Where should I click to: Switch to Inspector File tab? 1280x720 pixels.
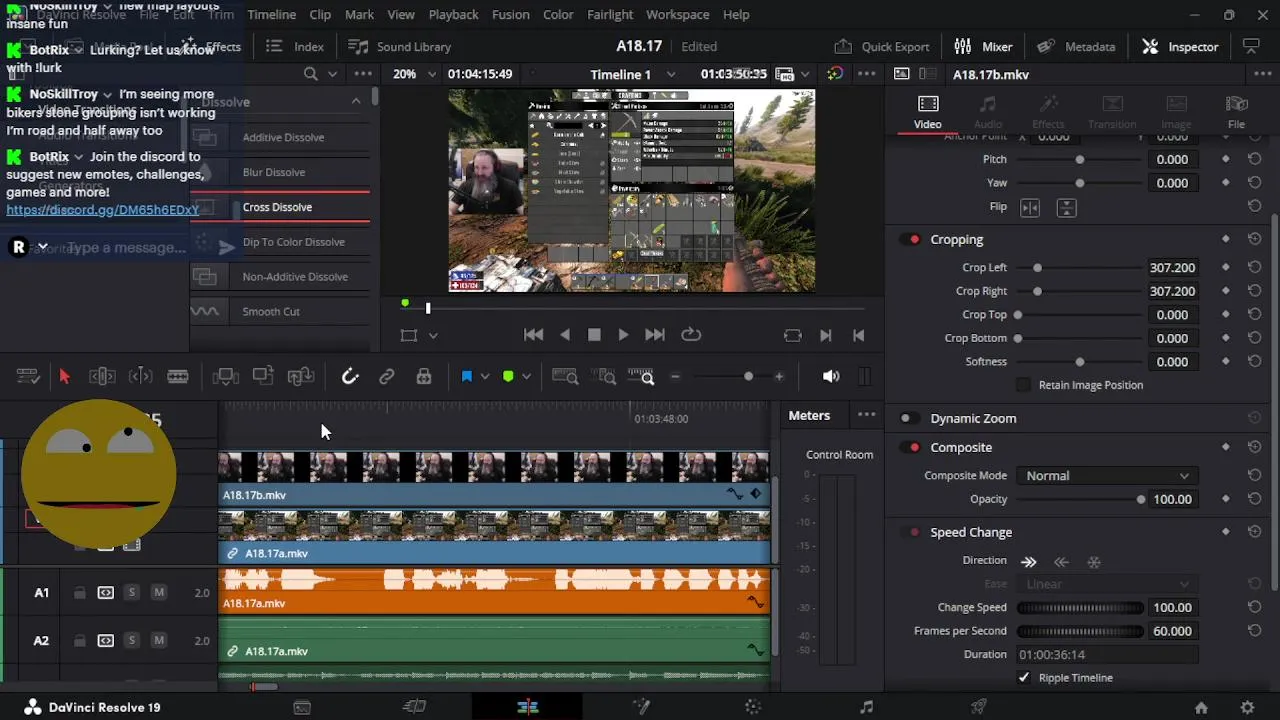tap(1236, 112)
